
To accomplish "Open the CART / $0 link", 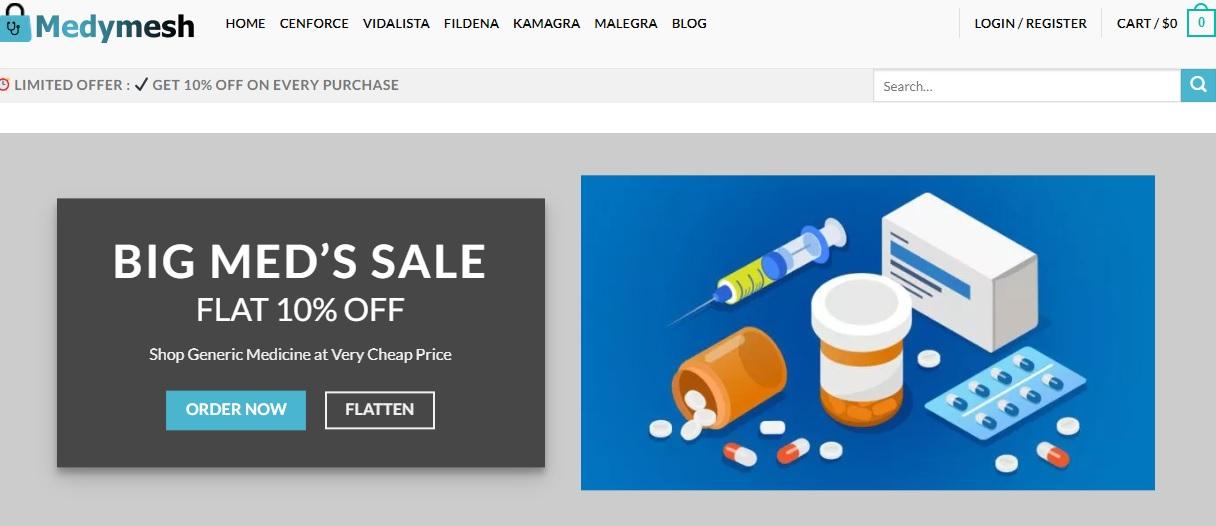I will click(1147, 23).
